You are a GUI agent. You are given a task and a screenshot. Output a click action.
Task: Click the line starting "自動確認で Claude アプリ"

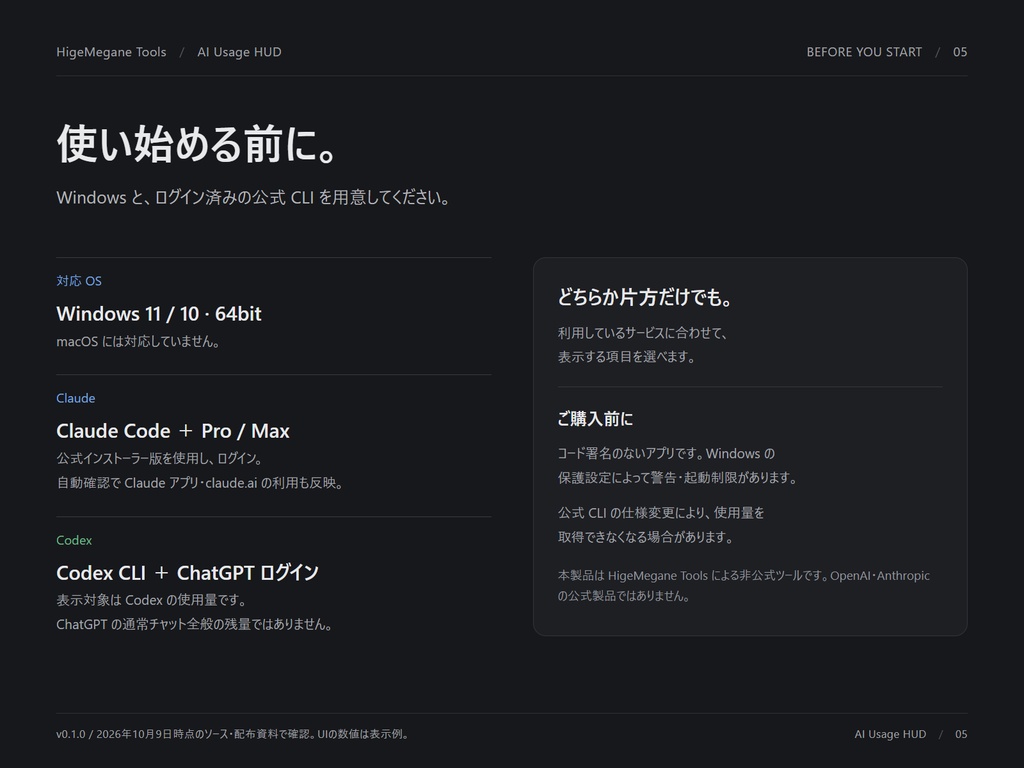point(200,483)
